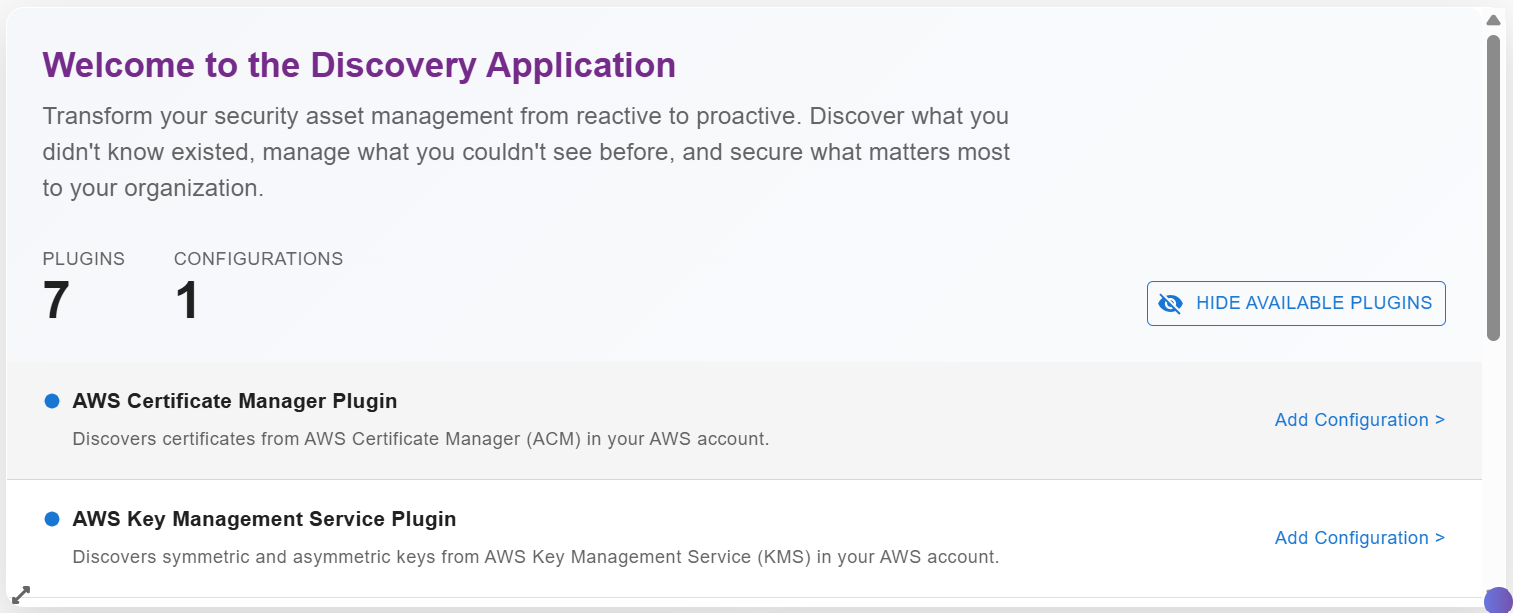Click the expand arrows icon in bottom-left corner
1513x613 pixels.
point(20,595)
